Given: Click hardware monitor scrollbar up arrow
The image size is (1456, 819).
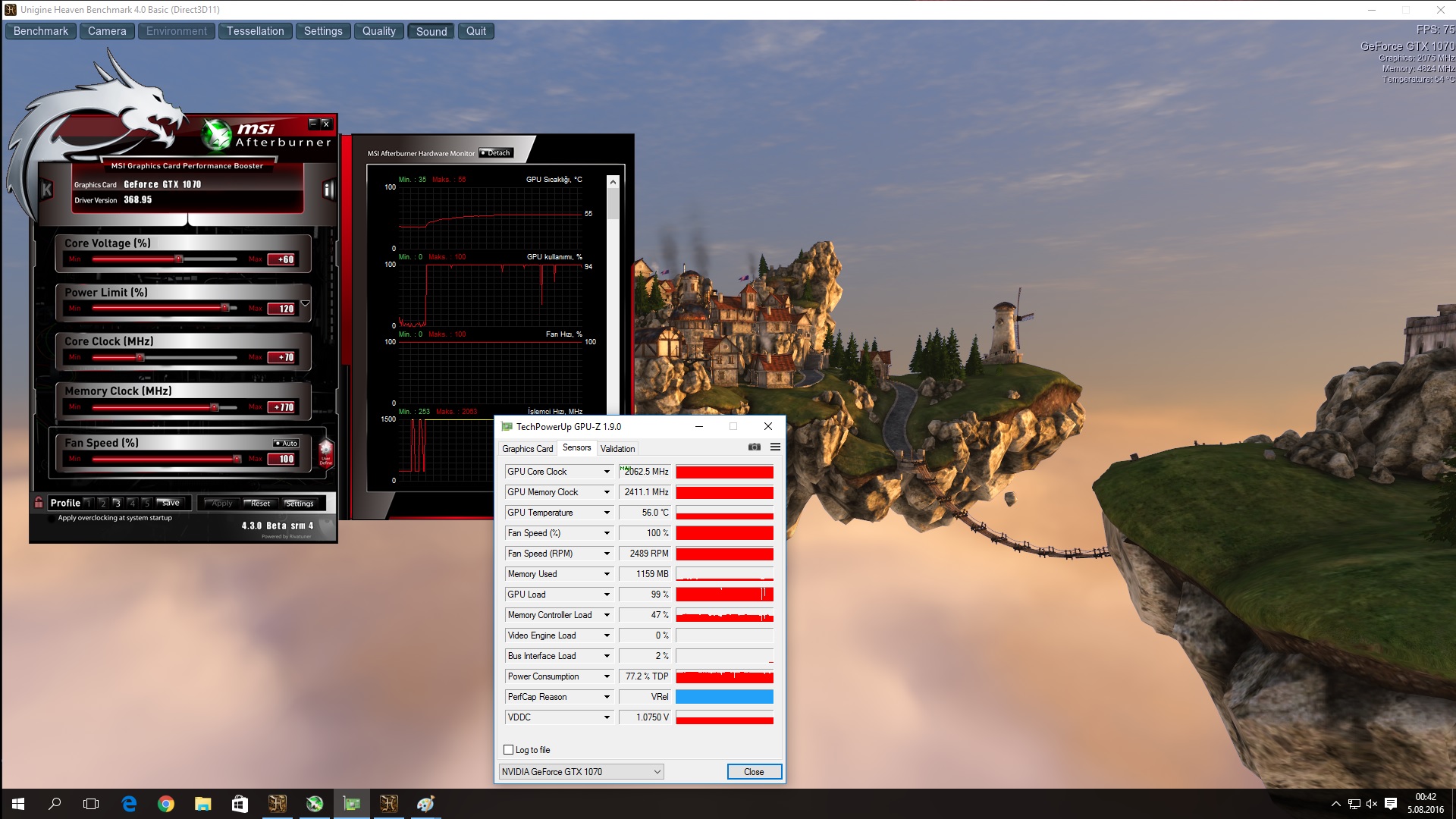Looking at the screenshot, I should pyautogui.click(x=613, y=182).
